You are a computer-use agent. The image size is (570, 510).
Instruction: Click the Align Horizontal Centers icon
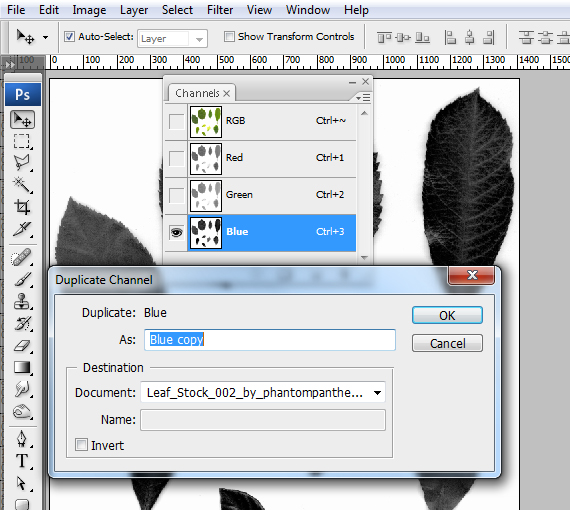coord(469,37)
